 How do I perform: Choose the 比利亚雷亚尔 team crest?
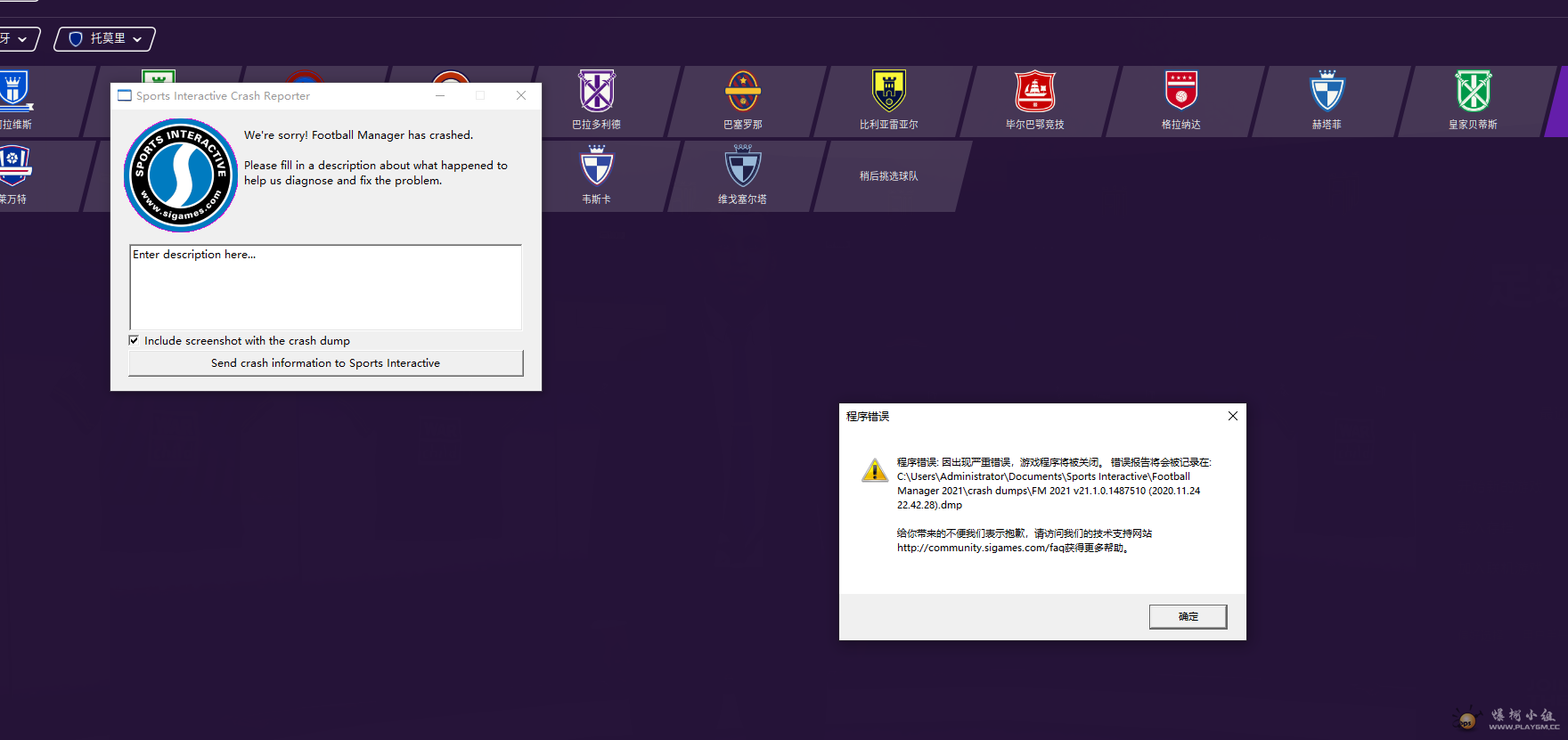(x=889, y=91)
